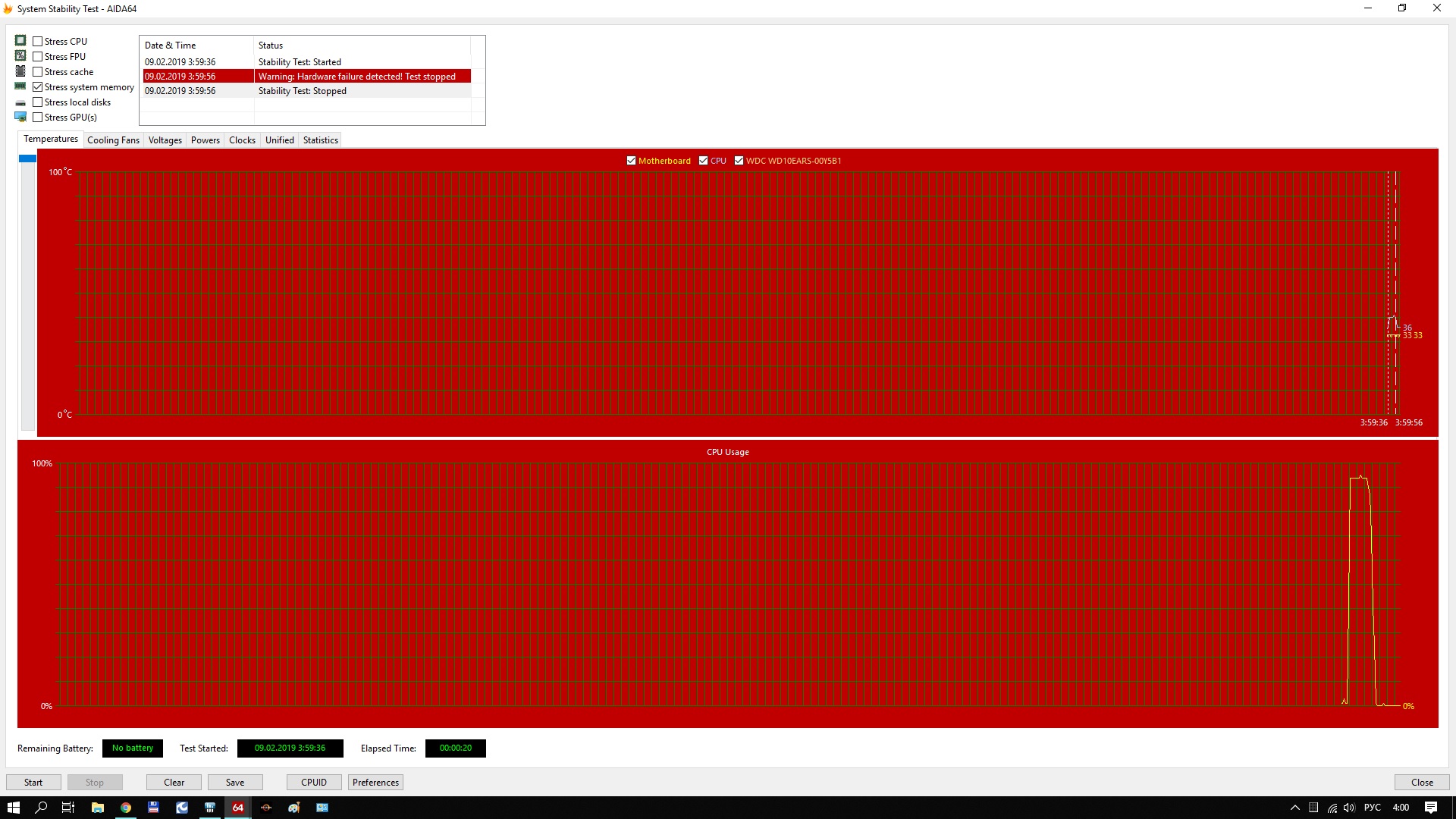The image size is (1456, 819).
Task: Open the Paint palette taskbar icon
Action: pyautogui.click(x=294, y=808)
